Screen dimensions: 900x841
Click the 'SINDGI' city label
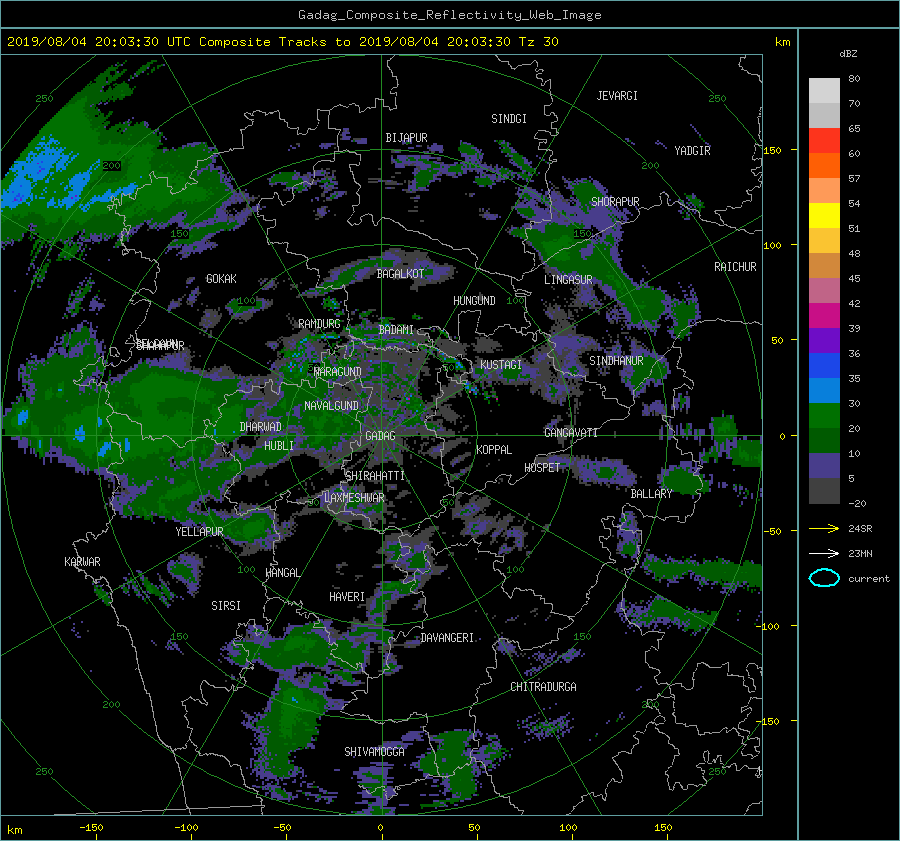[509, 119]
